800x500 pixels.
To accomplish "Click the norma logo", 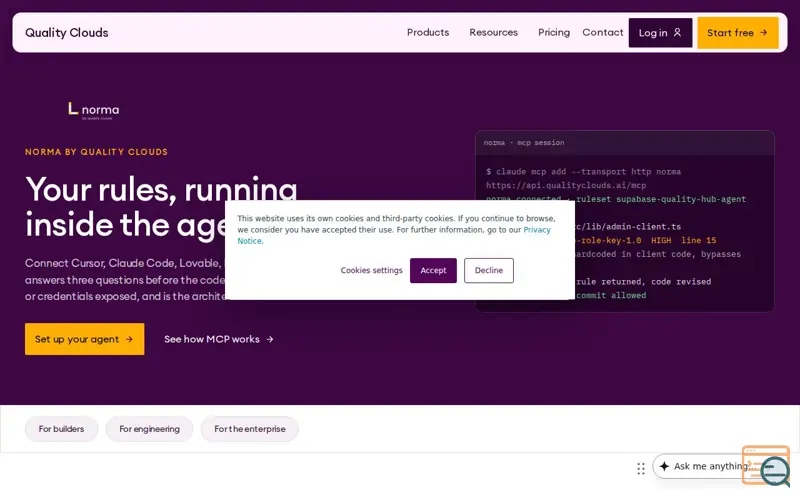I will [x=94, y=111].
